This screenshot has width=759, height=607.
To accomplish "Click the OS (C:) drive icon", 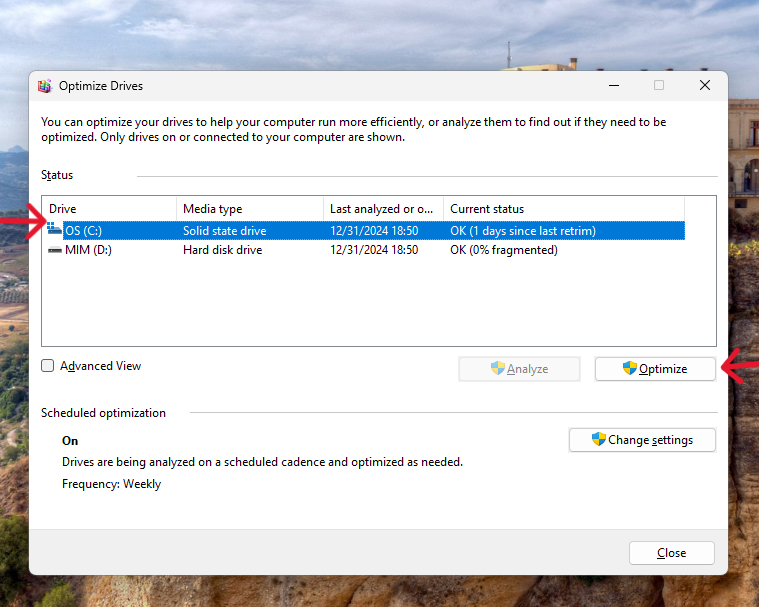I will tap(55, 229).
